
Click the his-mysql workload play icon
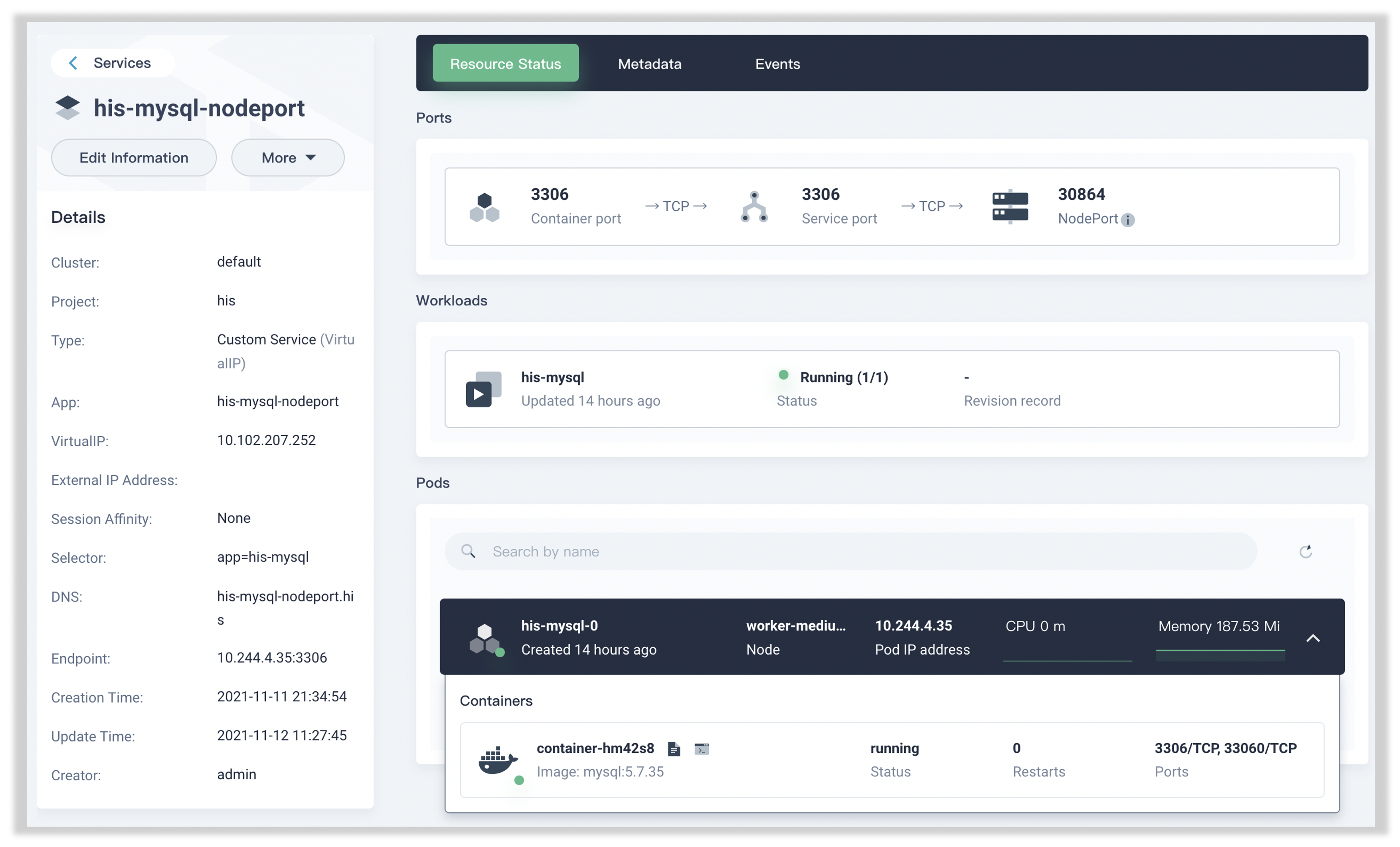pyautogui.click(x=483, y=389)
